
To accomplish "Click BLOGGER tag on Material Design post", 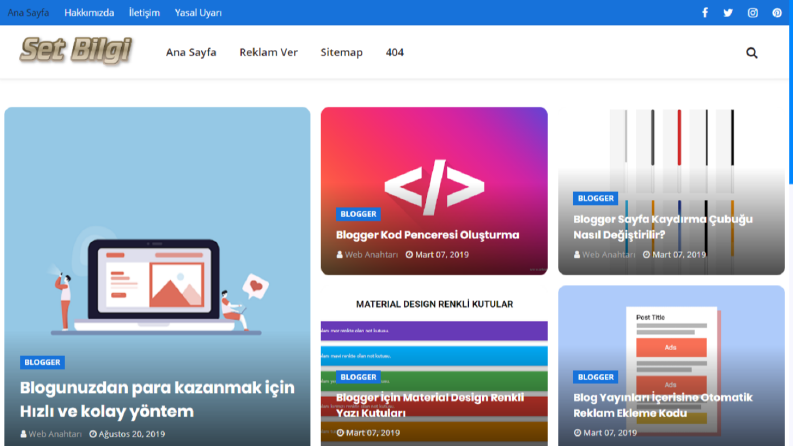I will pyautogui.click(x=358, y=377).
